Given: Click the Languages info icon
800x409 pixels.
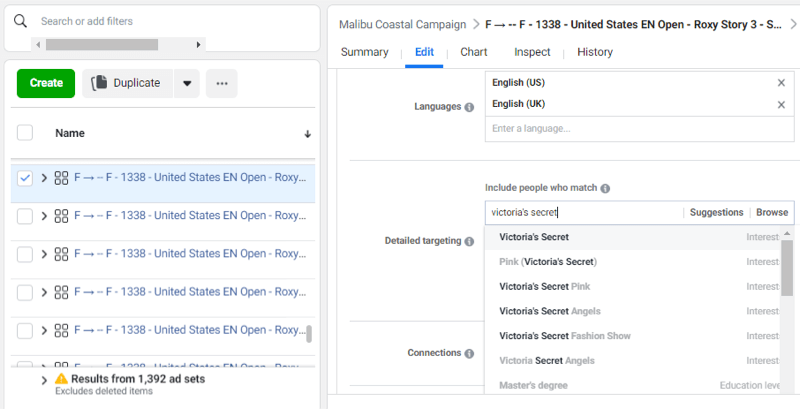Looking at the screenshot, I should tap(469, 107).
